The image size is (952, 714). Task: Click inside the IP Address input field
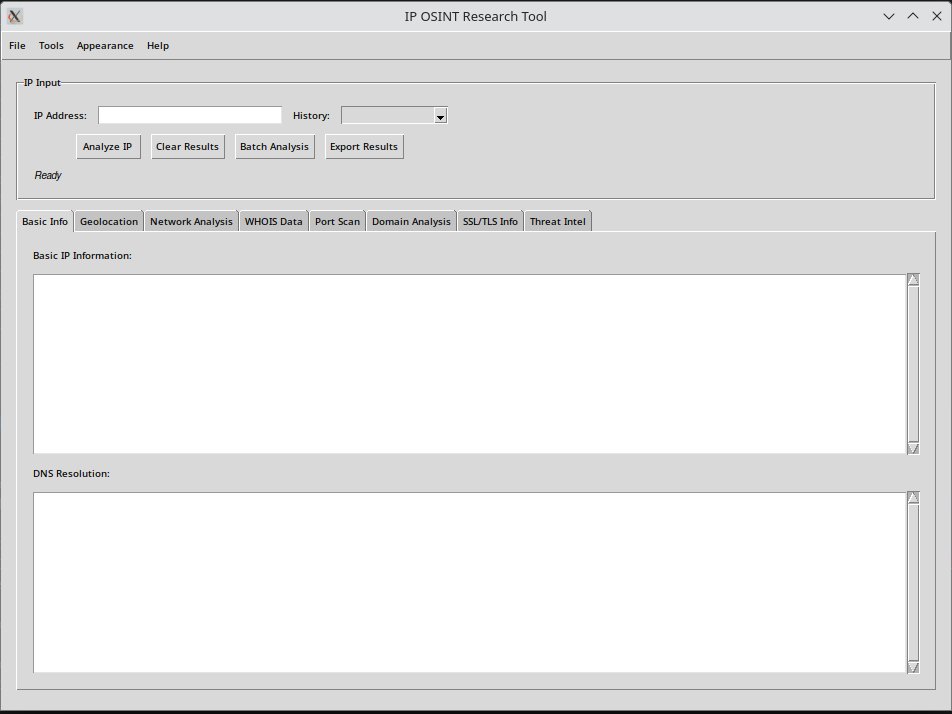pos(189,114)
